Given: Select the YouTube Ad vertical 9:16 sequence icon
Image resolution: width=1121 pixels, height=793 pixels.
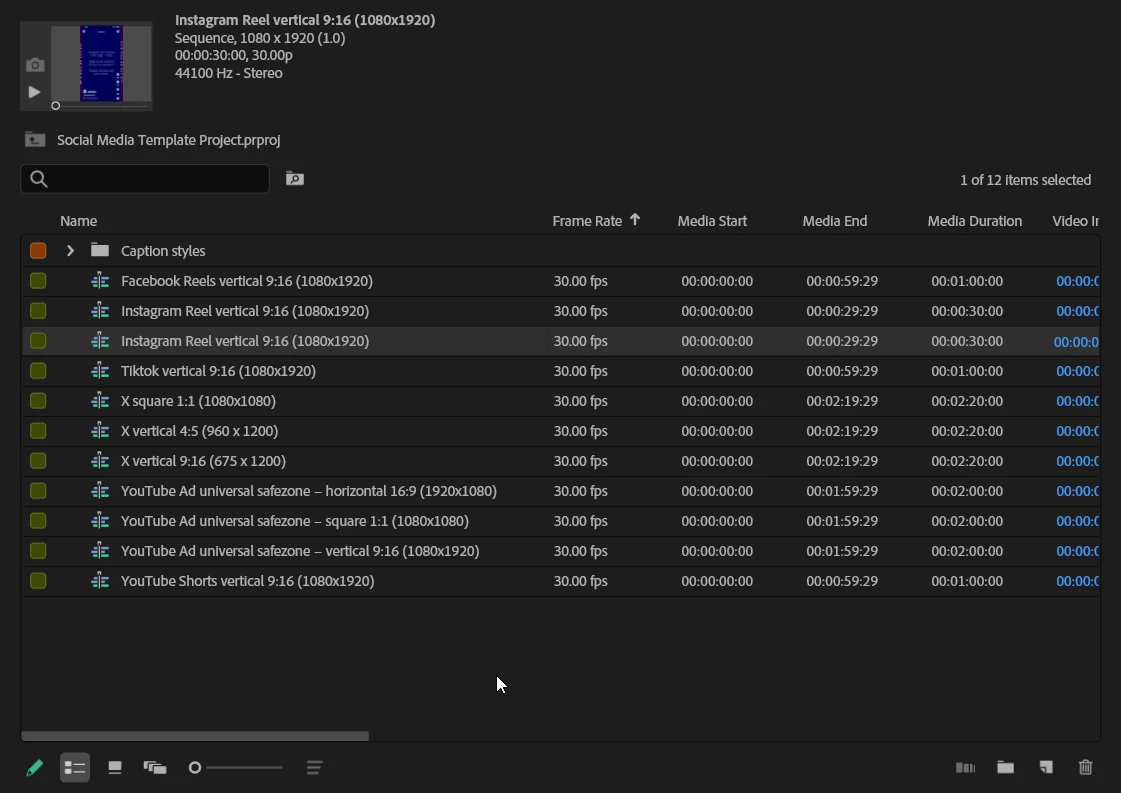Looking at the screenshot, I should pyautogui.click(x=100, y=551).
